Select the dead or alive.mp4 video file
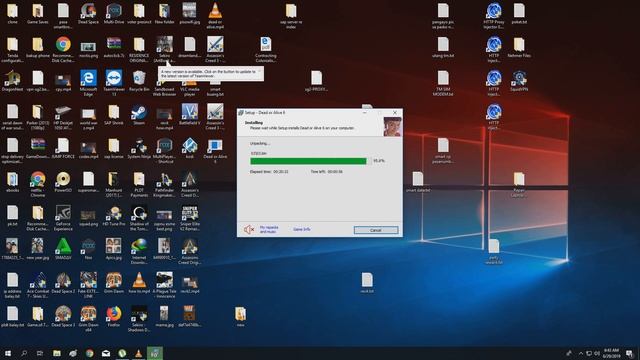This screenshot has width=640, height=360. pos(215,16)
